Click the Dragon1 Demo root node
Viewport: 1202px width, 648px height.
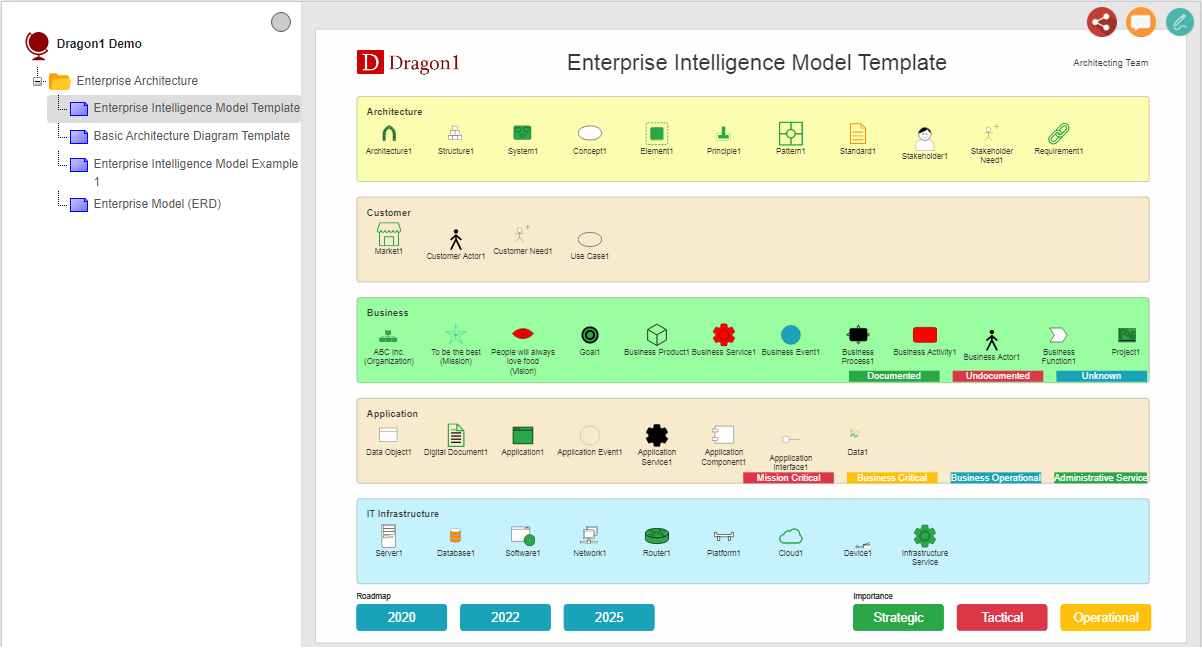(x=99, y=44)
